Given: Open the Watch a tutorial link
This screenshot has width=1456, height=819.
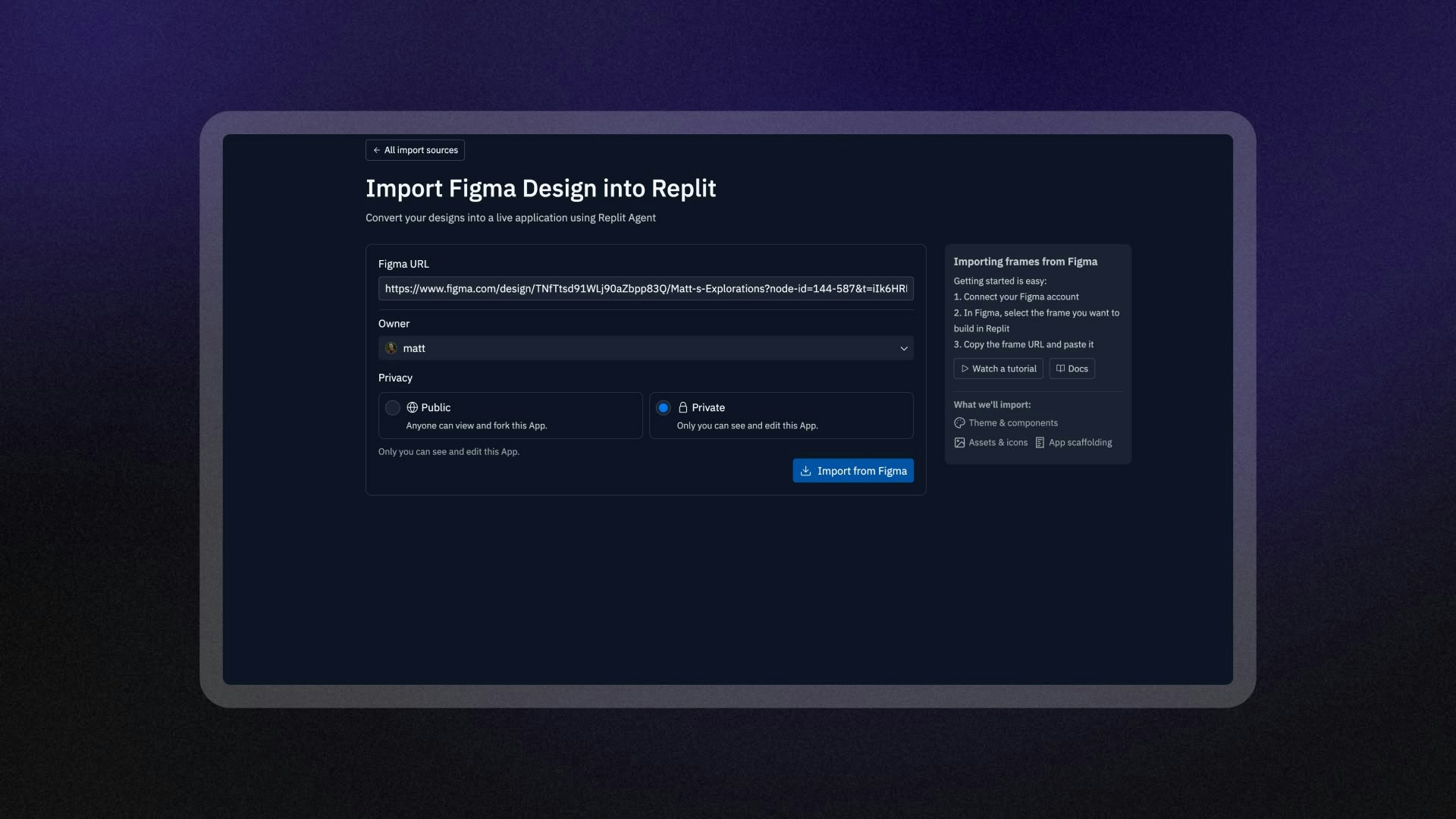Looking at the screenshot, I should (998, 369).
